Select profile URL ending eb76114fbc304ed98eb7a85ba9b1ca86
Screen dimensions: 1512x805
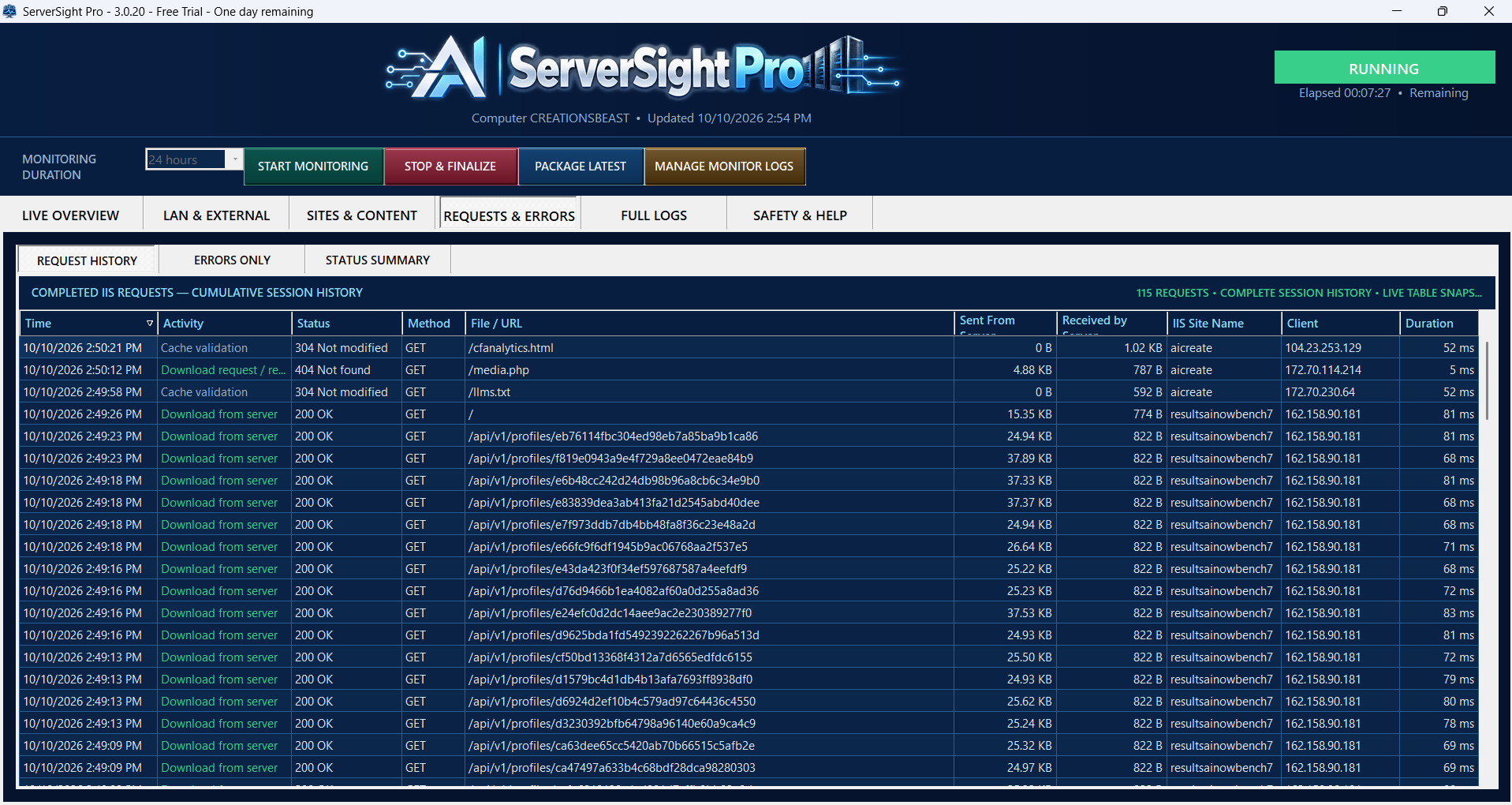pos(613,436)
